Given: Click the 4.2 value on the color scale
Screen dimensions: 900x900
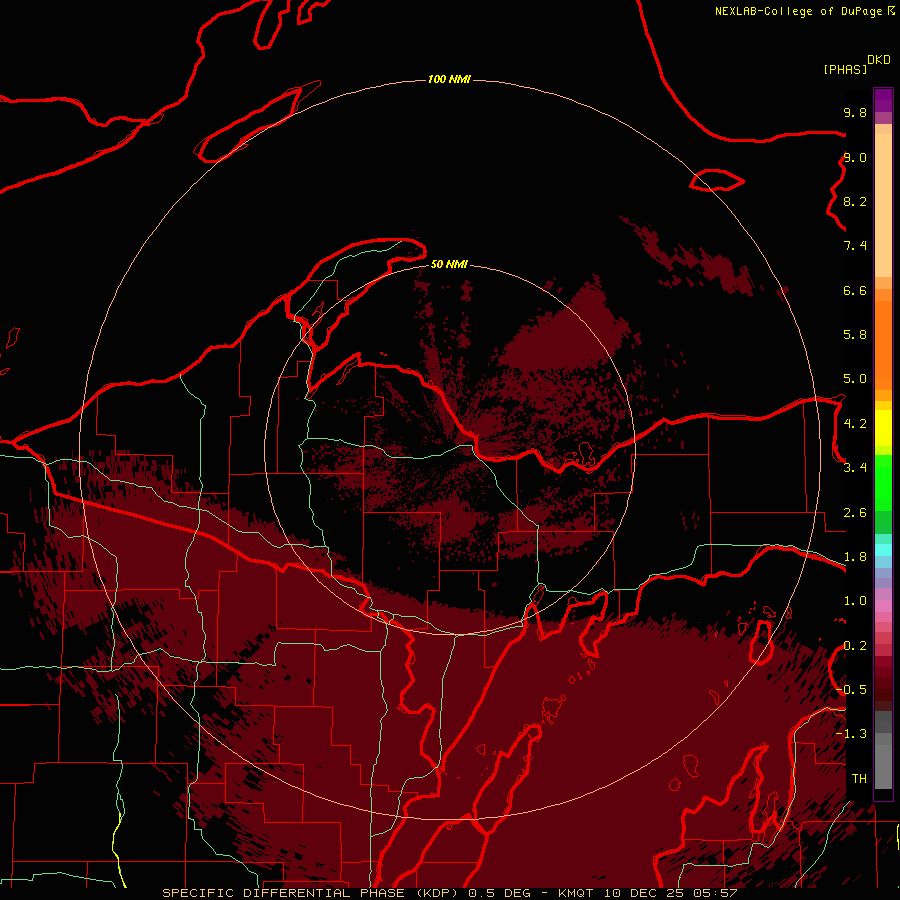Looking at the screenshot, I should [x=855, y=424].
